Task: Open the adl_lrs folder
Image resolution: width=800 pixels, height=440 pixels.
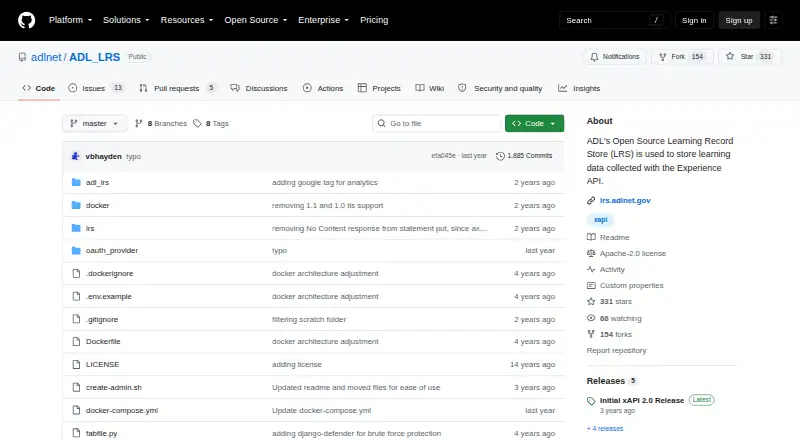Action: (x=97, y=182)
